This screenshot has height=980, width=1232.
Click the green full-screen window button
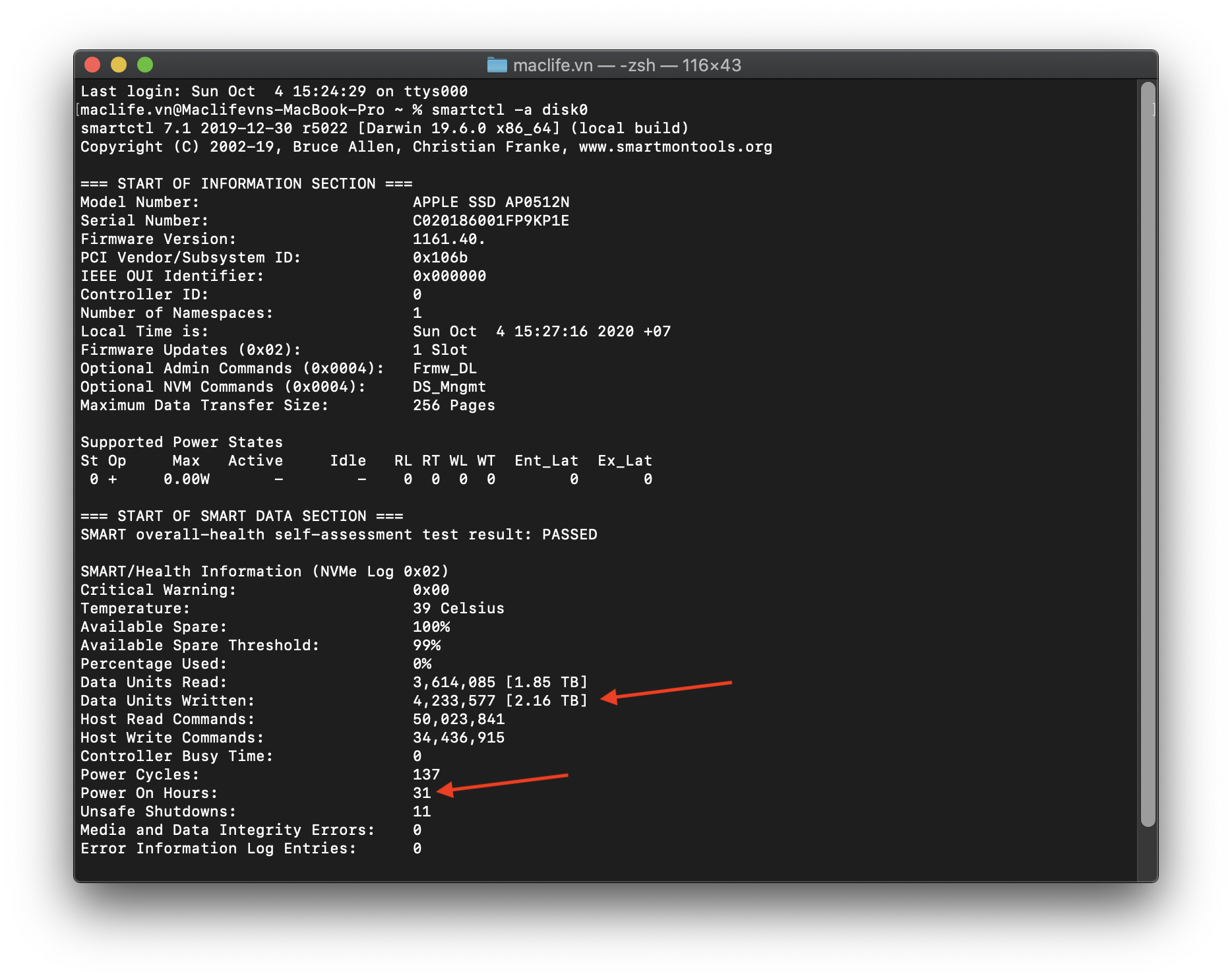[145, 65]
